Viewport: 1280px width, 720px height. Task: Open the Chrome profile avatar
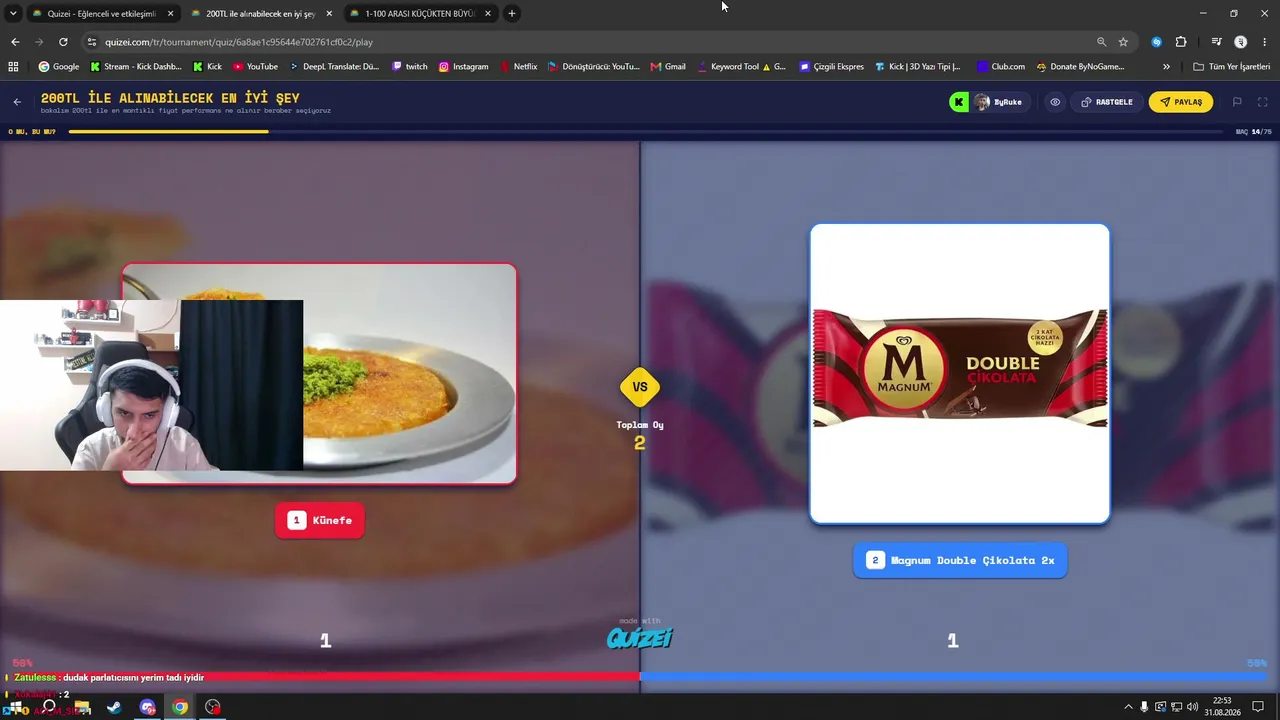coord(1241,42)
